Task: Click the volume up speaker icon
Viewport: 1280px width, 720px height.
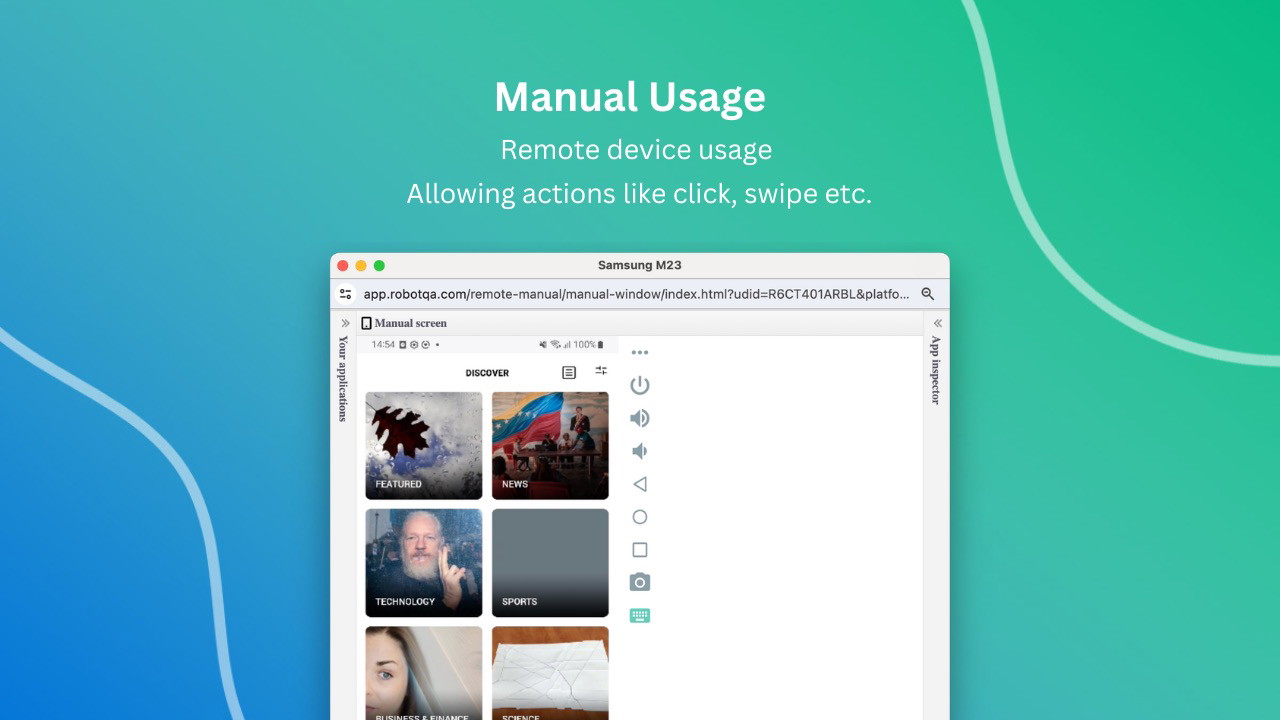Action: point(640,418)
